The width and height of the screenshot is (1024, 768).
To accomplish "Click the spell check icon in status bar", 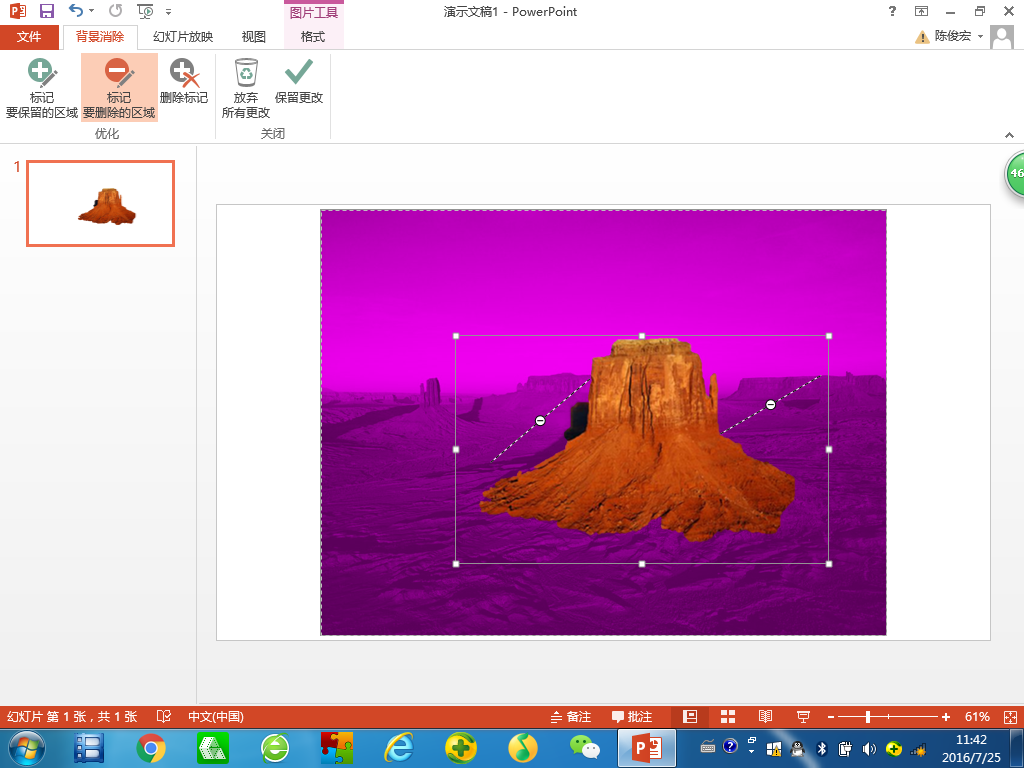I will (163, 716).
